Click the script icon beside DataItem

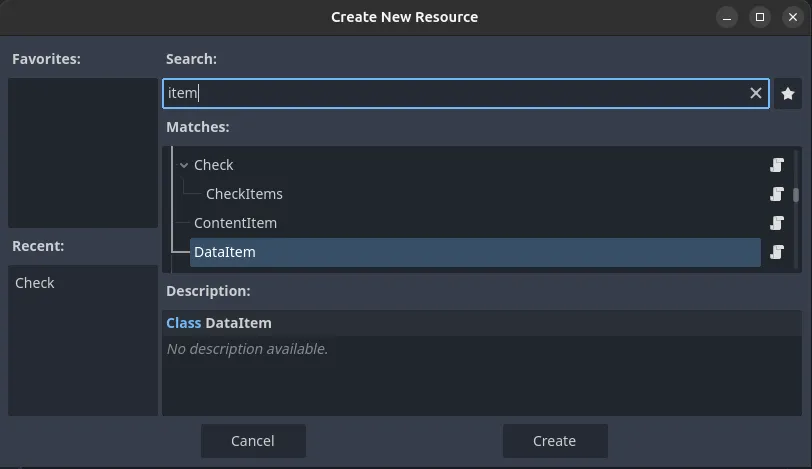tap(776, 252)
